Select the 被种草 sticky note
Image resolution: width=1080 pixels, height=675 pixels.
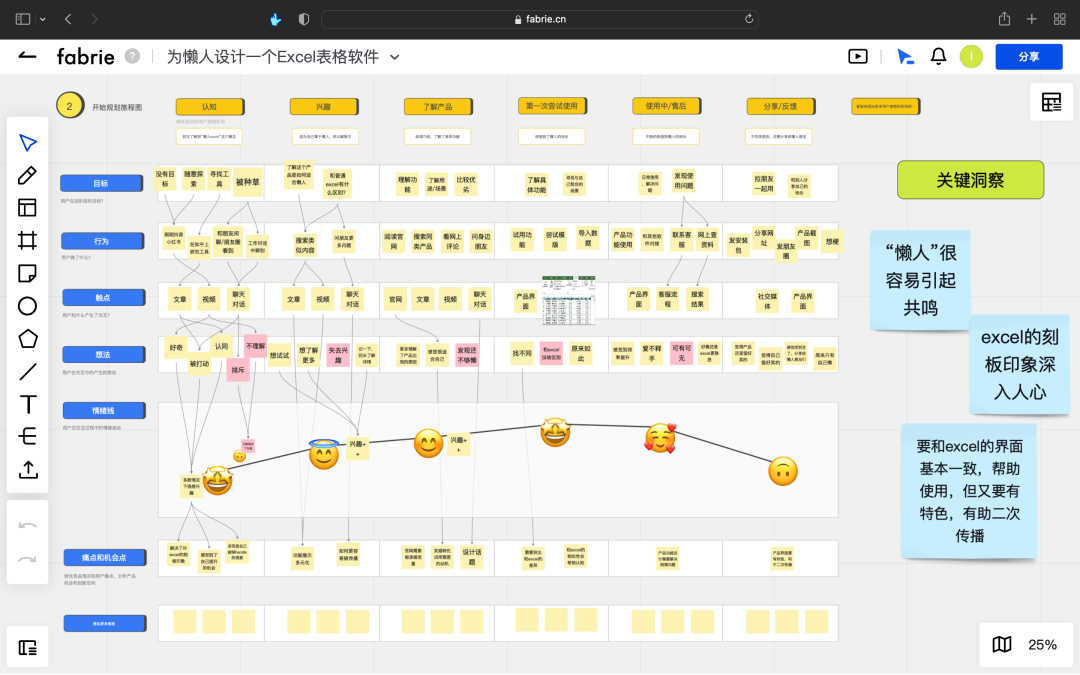[x=248, y=183]
